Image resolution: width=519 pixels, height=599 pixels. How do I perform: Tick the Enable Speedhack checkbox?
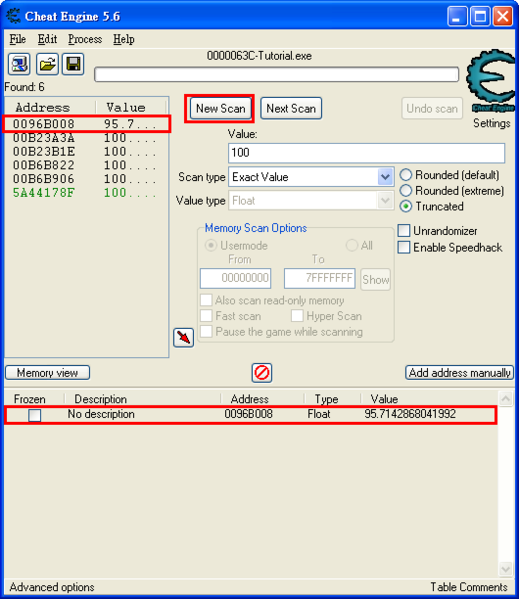[x=404, y=247]
